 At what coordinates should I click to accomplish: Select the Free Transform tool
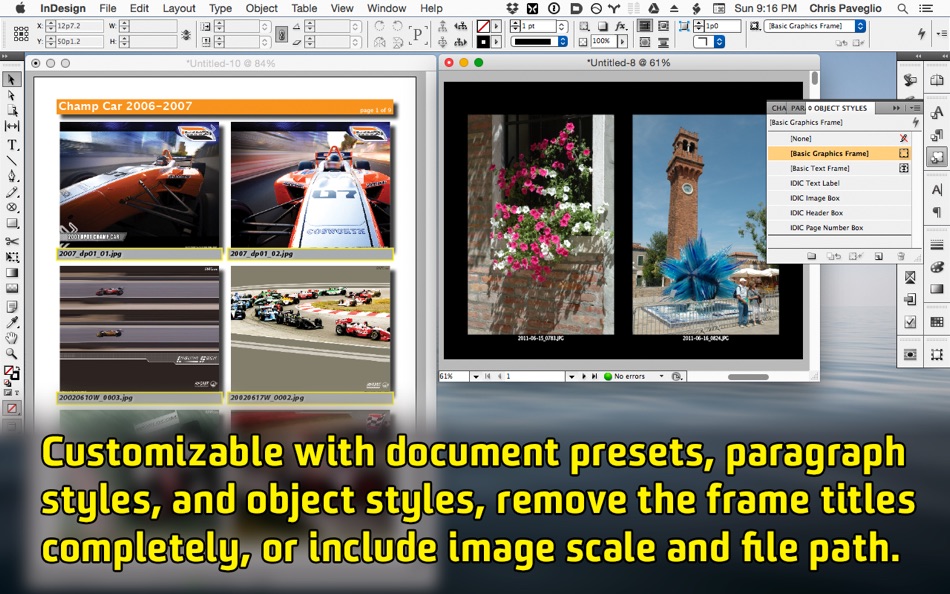(12, 257)
